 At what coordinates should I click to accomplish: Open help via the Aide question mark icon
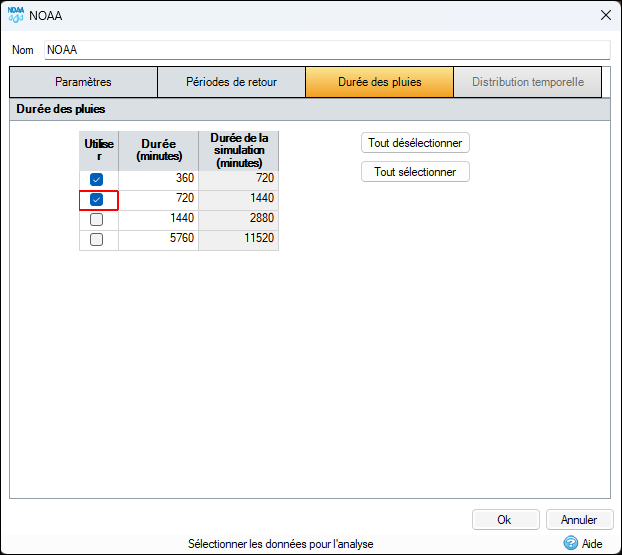pos(570,543)
